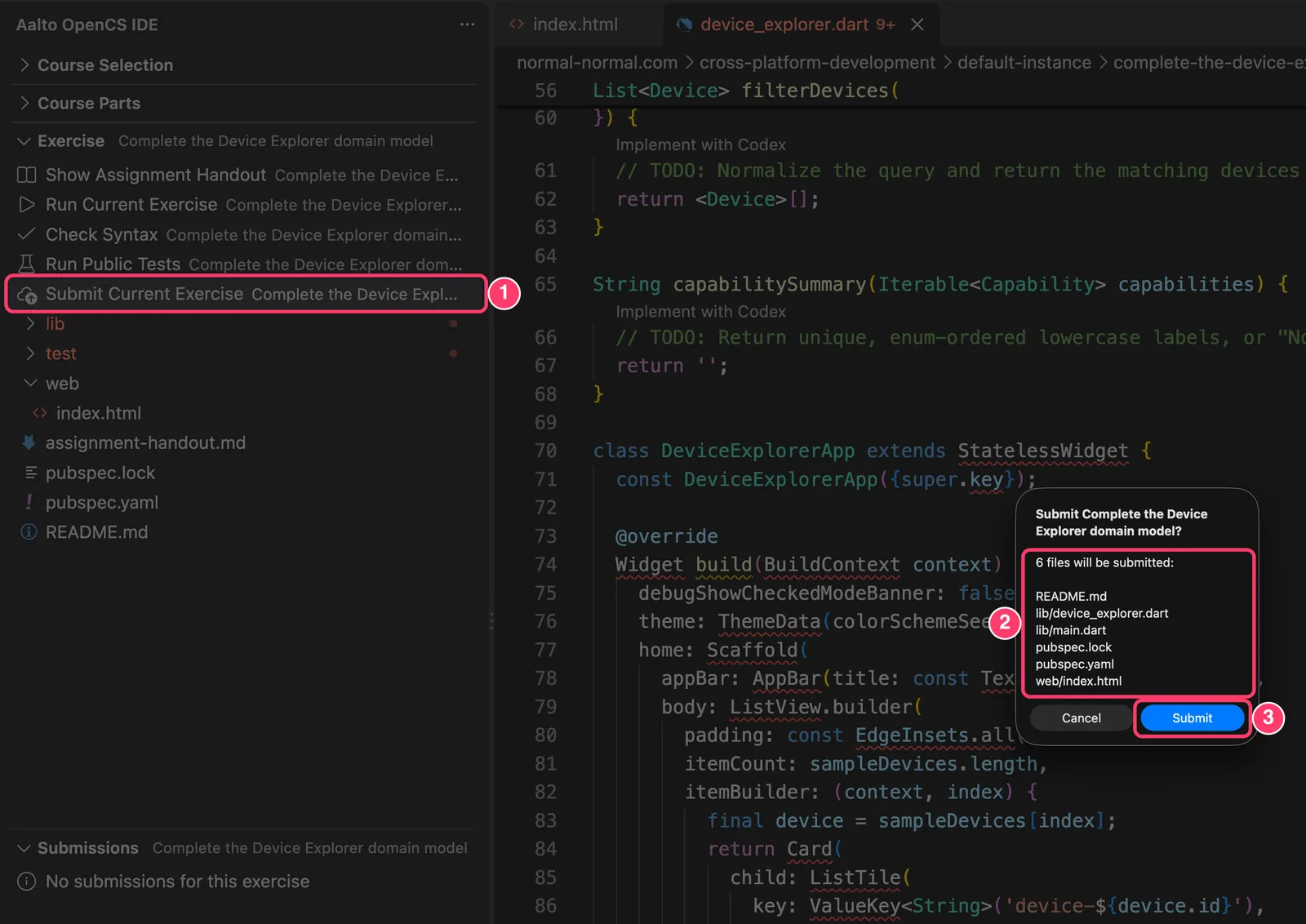Click the play icon for Run Current Exercise
1306x924 pixels.
point(27,204)
